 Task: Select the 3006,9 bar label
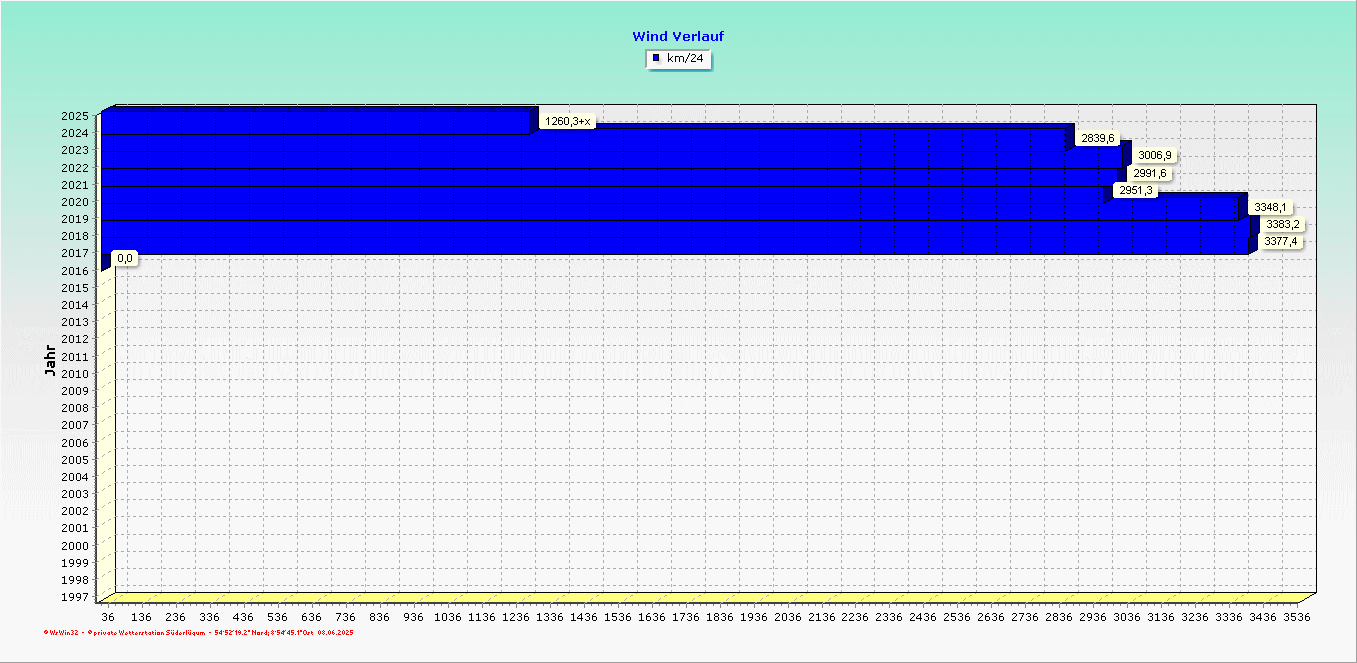(1155, 156)
